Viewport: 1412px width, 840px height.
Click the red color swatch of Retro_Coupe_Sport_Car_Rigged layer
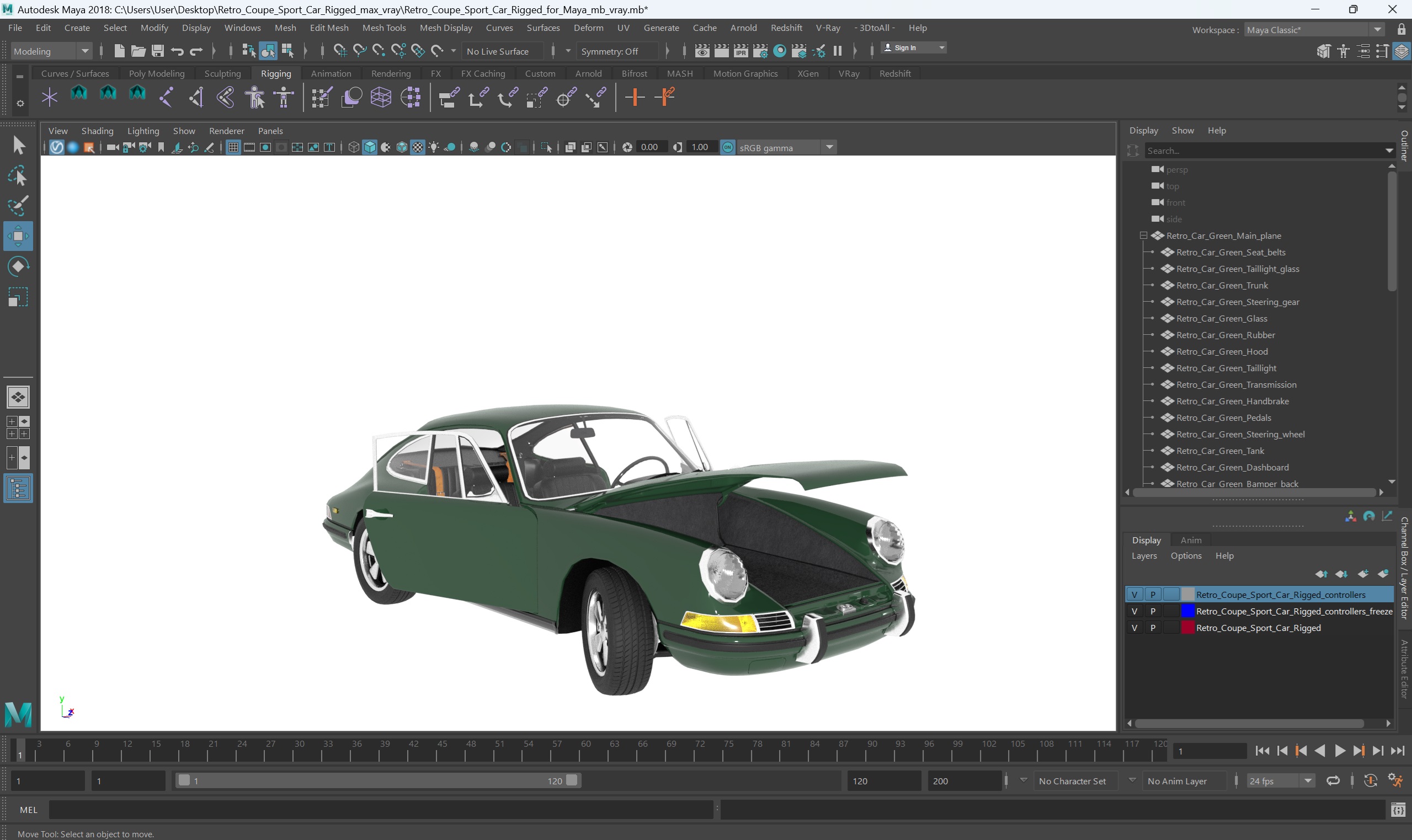(x=1188, y=627)
